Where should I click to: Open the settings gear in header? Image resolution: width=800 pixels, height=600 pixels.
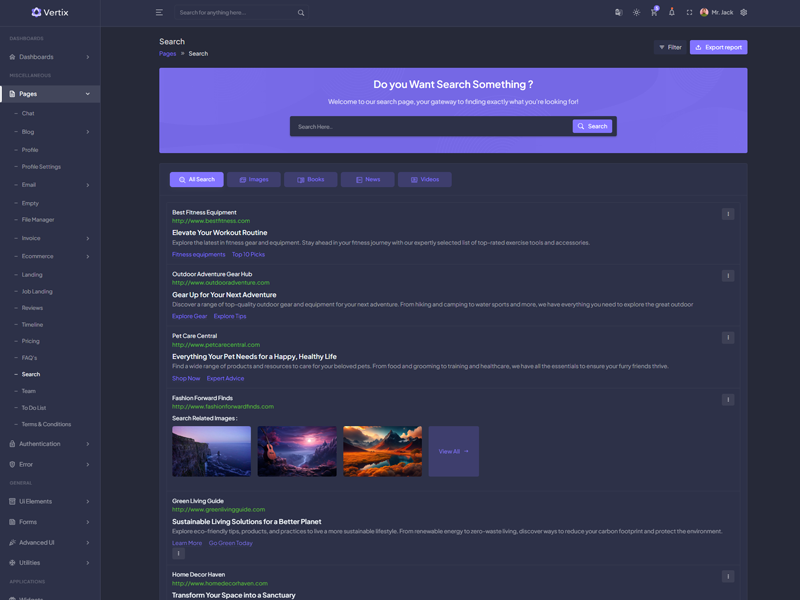[x=743, y=13]
